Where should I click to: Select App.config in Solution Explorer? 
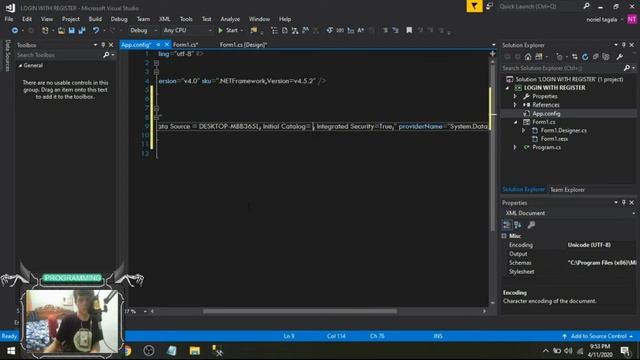(x=546, y=114)
